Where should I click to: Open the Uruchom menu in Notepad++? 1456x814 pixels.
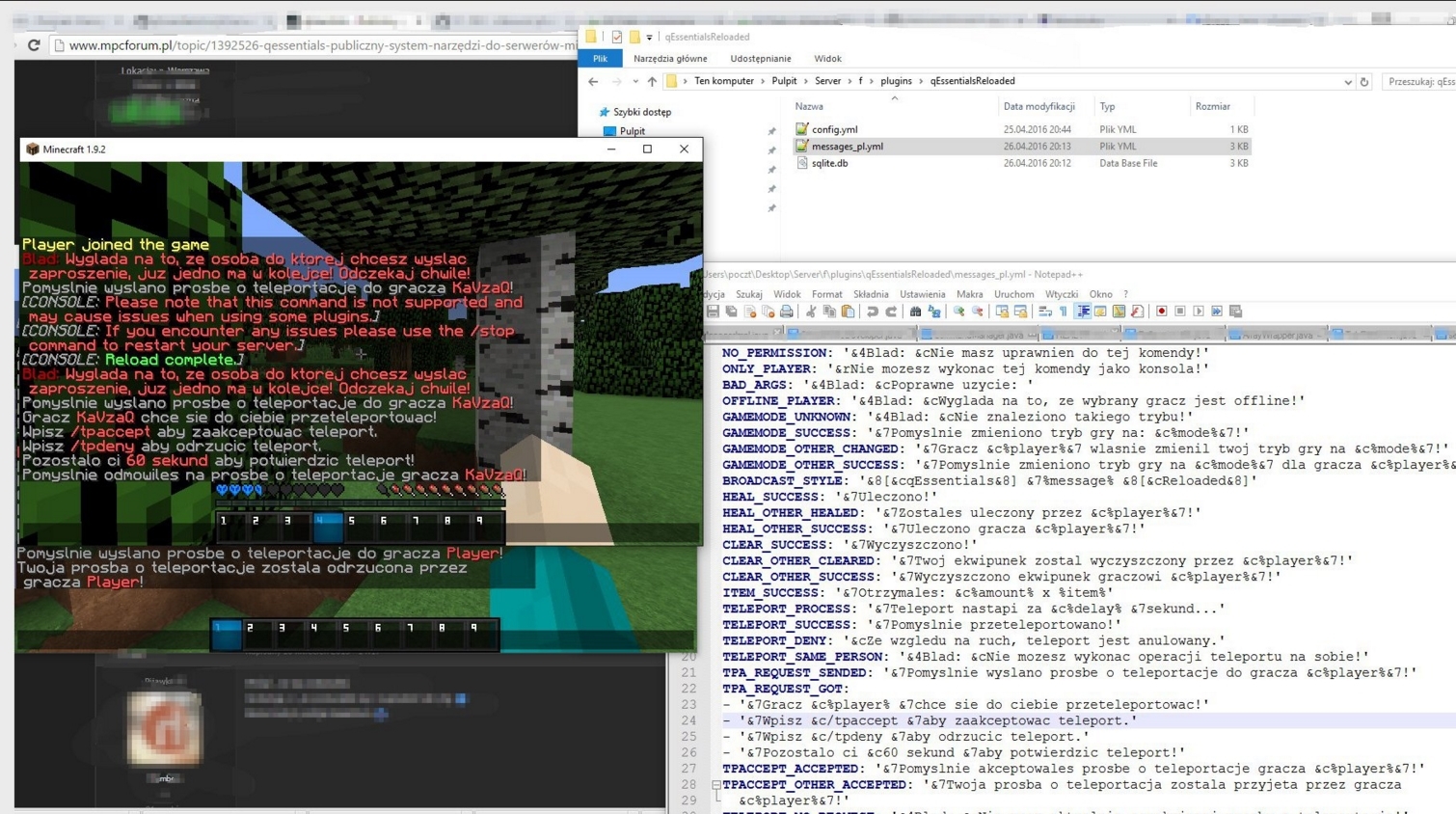click(1013, 294)
